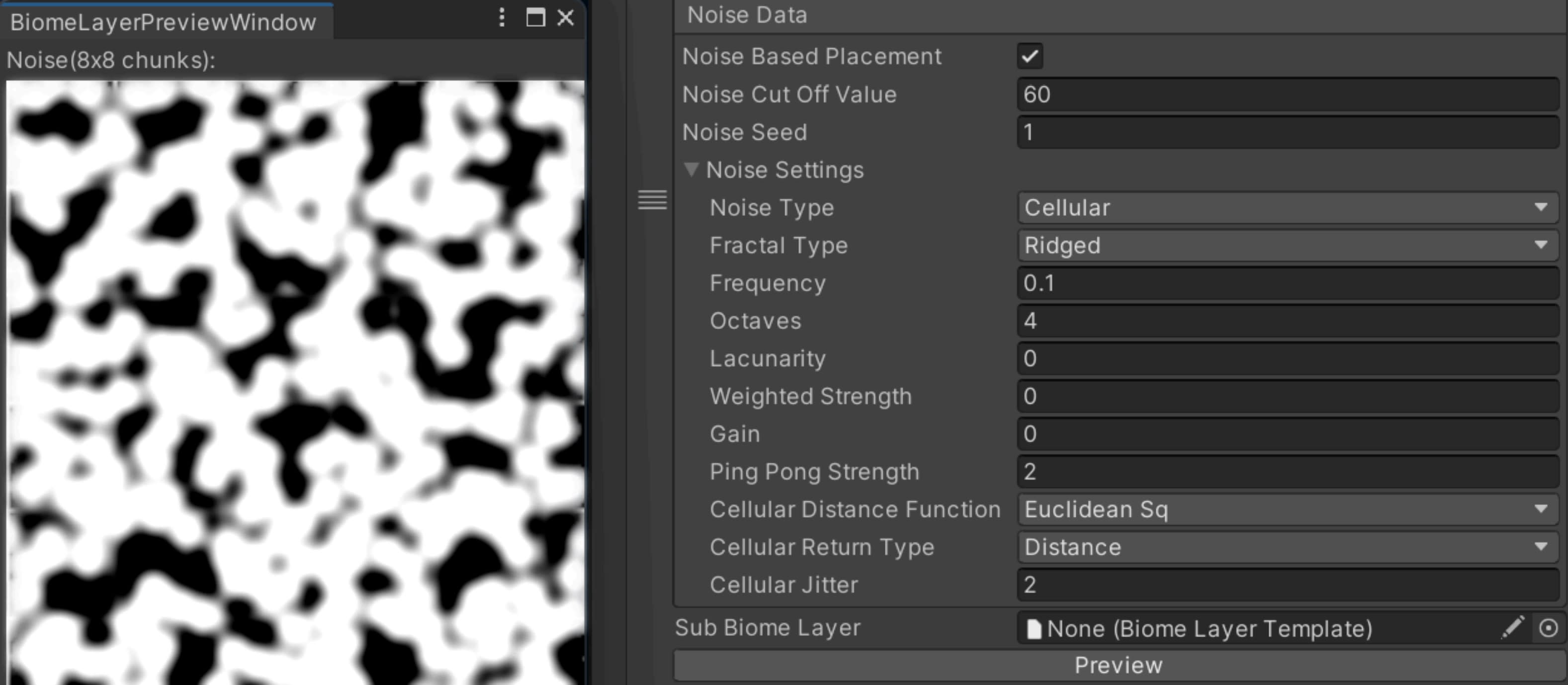Open the Noise Type dropdown
Image resolution: width=1568 pixels, height=685 pixels.
[1287, 208]
